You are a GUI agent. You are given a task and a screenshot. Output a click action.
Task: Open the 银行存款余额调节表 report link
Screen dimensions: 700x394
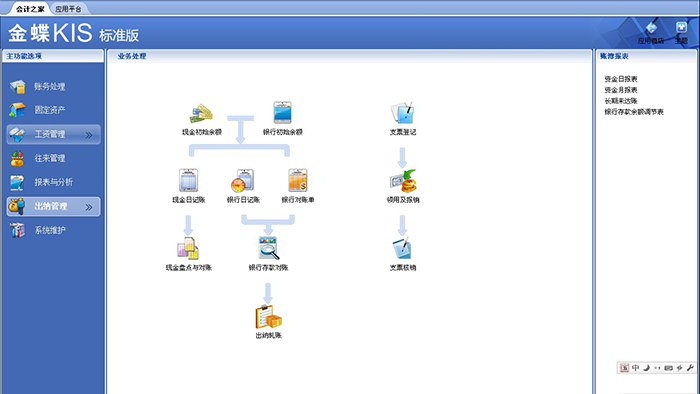tap(634, 112)
